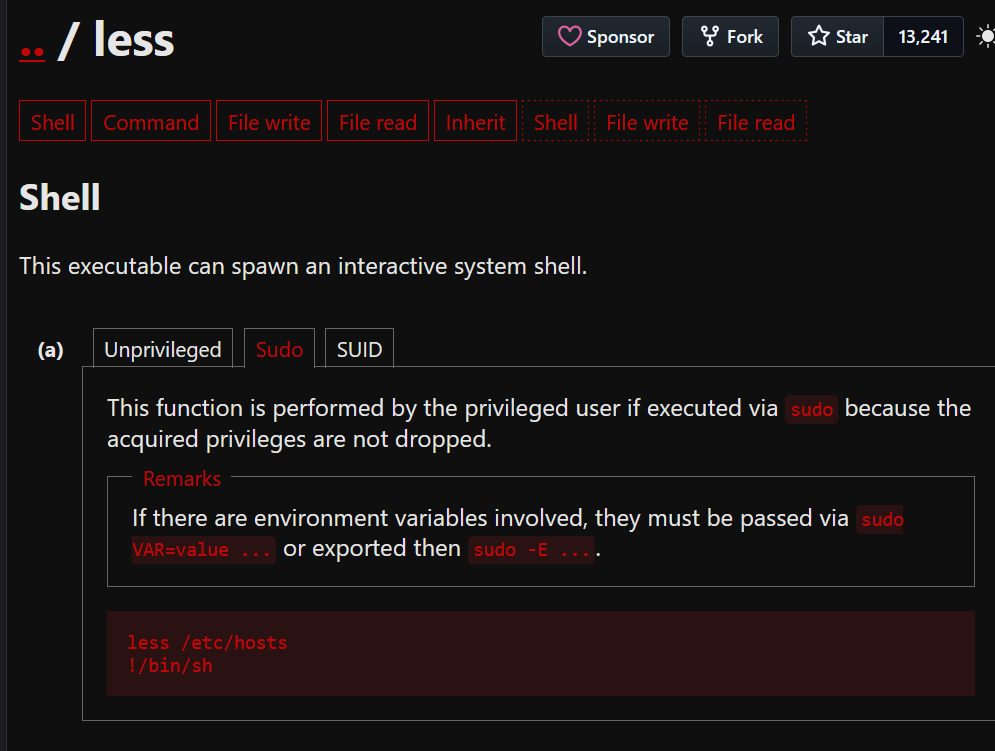
Task: Jump to Inherit function tag
Action: (475, 121)
